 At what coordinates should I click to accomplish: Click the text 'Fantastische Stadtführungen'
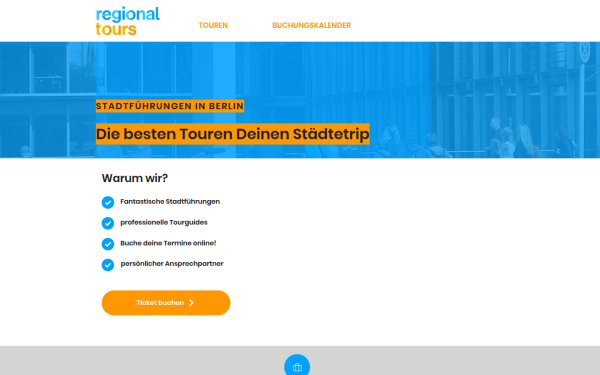[x=170, y=201]
